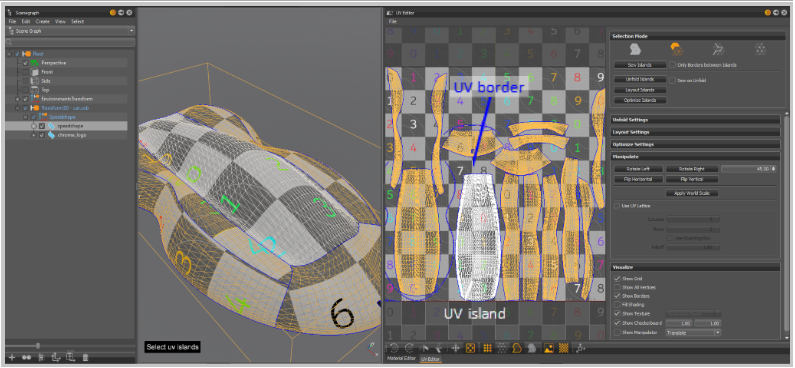Adjust the Scenegraph bottom zoom slider

(38, 346)
